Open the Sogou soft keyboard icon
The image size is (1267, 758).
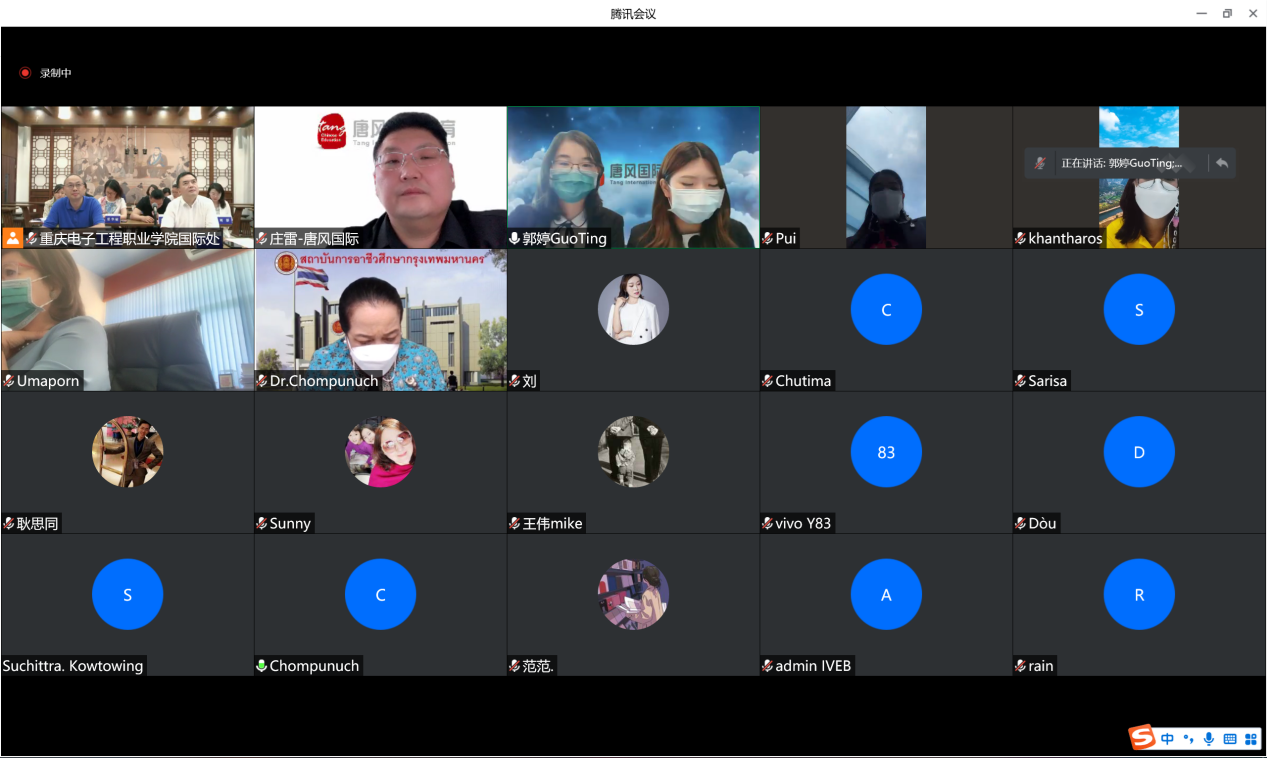(x=1230, y=739)
